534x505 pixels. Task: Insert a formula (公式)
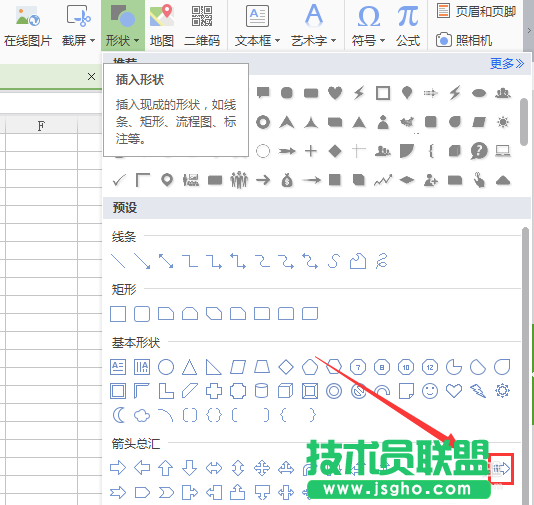(x=408, y=26)
